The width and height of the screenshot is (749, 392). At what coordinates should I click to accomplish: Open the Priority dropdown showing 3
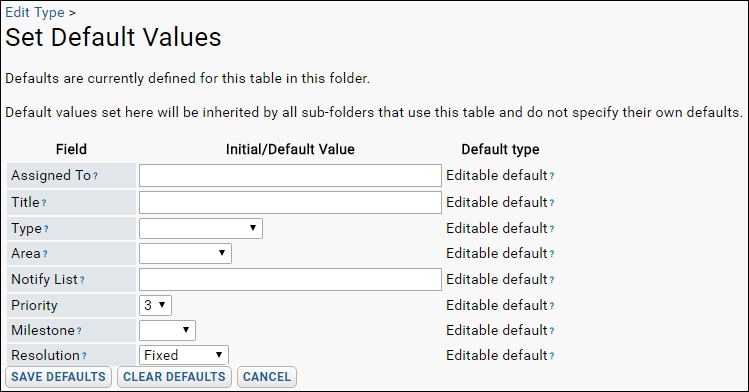click(155, 306)
